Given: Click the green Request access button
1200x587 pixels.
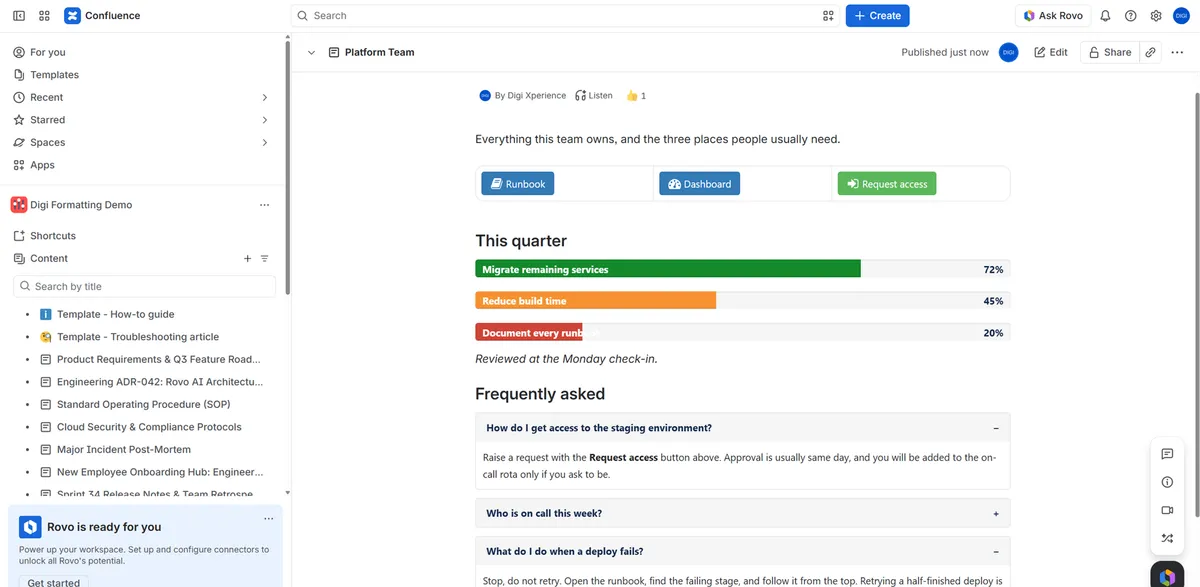Looking at the screenshot, I should (x=886, y=184).
